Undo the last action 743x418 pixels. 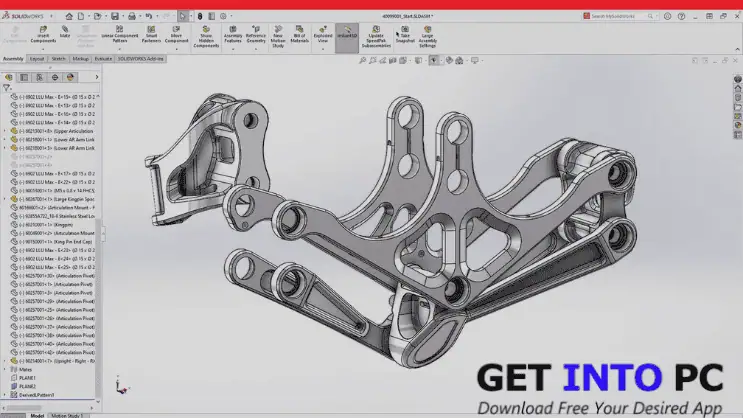(x=149, y=16)
